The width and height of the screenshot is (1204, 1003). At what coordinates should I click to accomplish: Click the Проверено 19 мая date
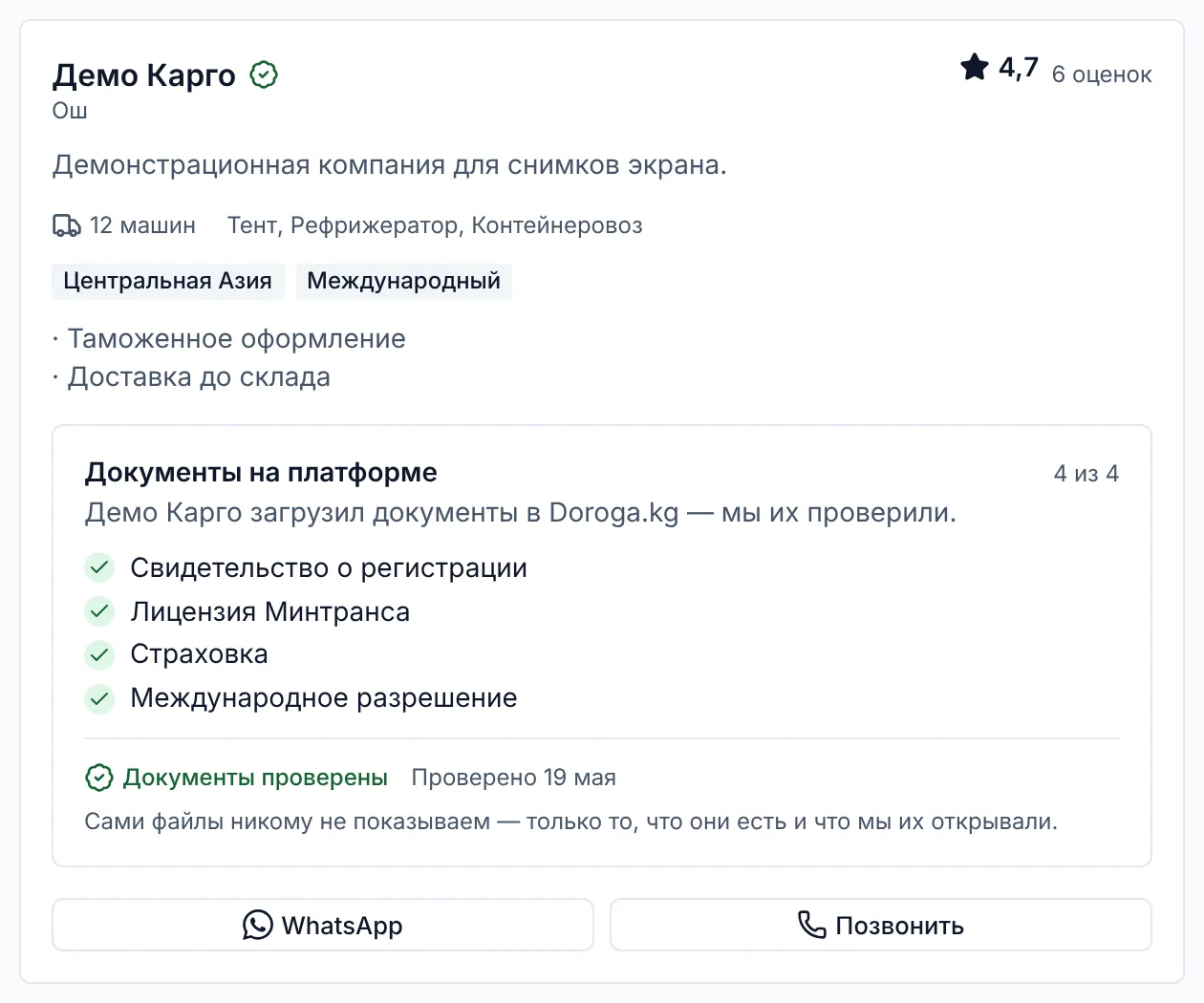(x=514, y=778)
